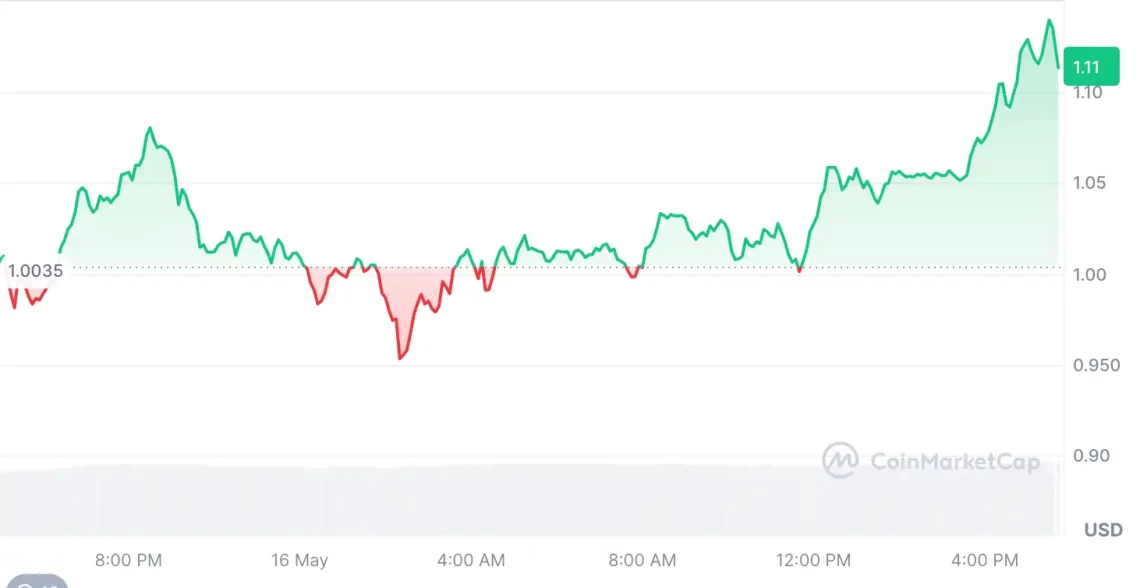Click the green 1.11 current price tag

[x=1091, y=67]
